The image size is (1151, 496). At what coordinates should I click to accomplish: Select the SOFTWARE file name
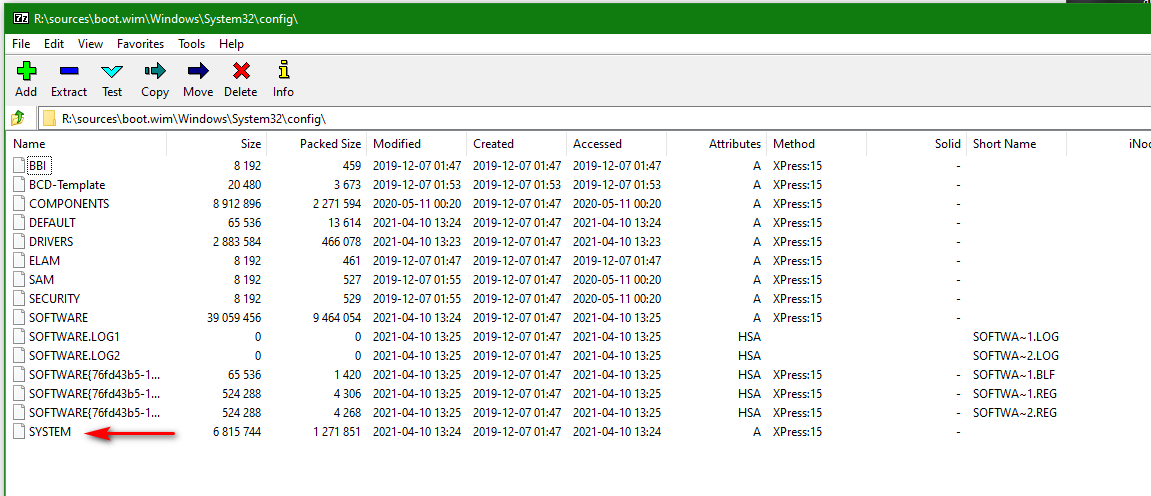pos(58,318)
